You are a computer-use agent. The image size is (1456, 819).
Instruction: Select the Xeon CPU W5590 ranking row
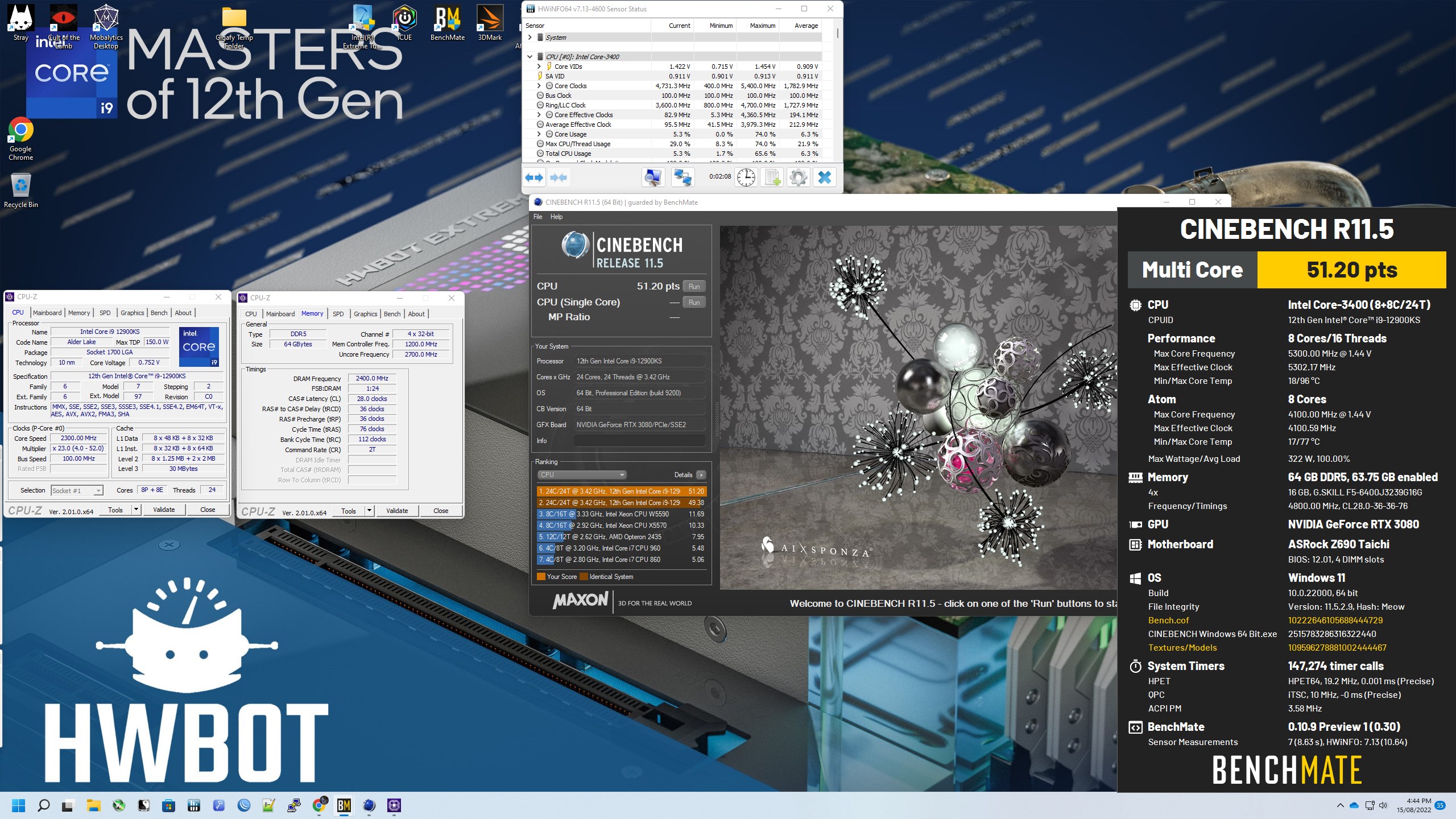[622, 514]
